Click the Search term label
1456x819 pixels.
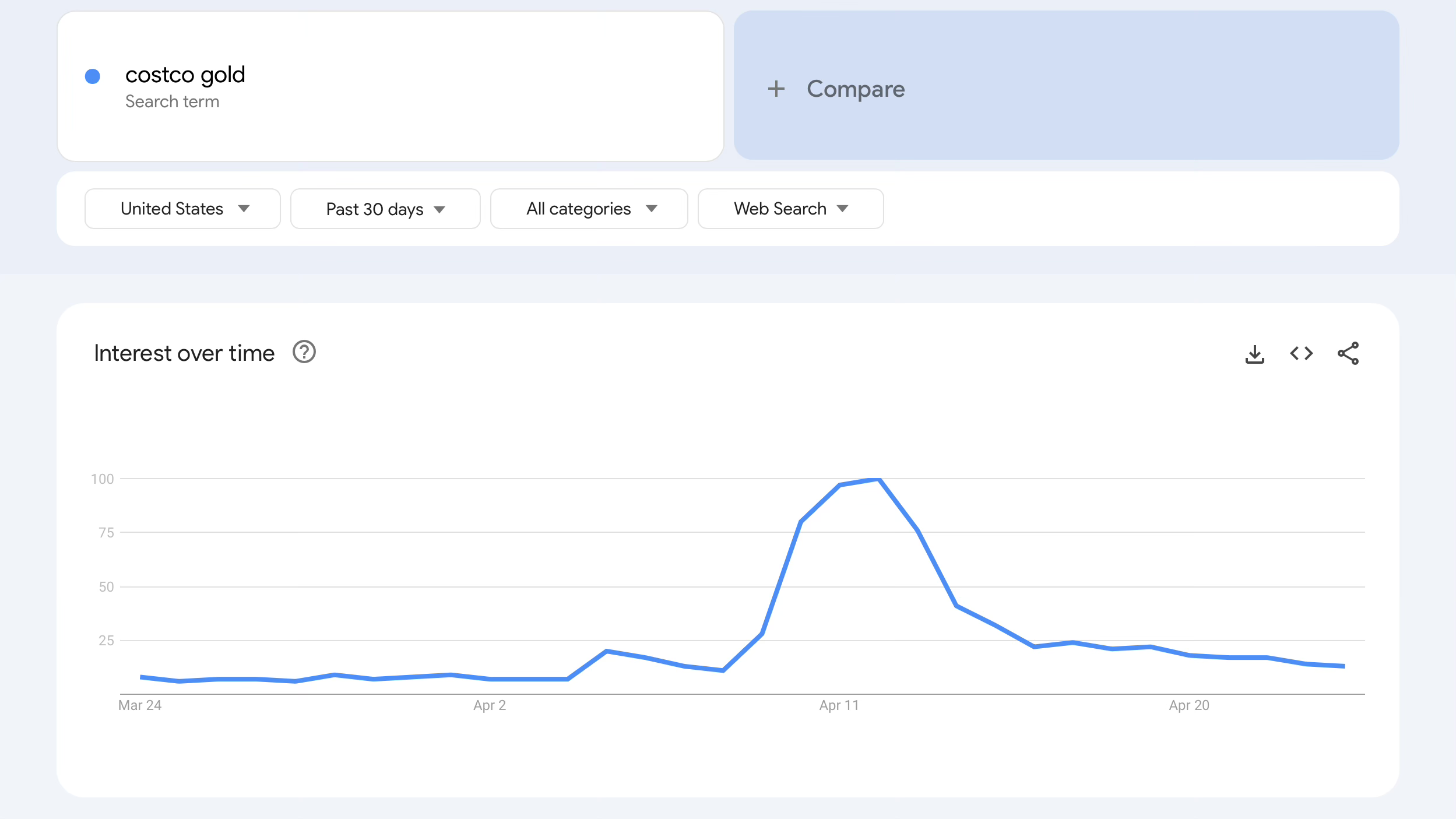[x=173, y=101]
